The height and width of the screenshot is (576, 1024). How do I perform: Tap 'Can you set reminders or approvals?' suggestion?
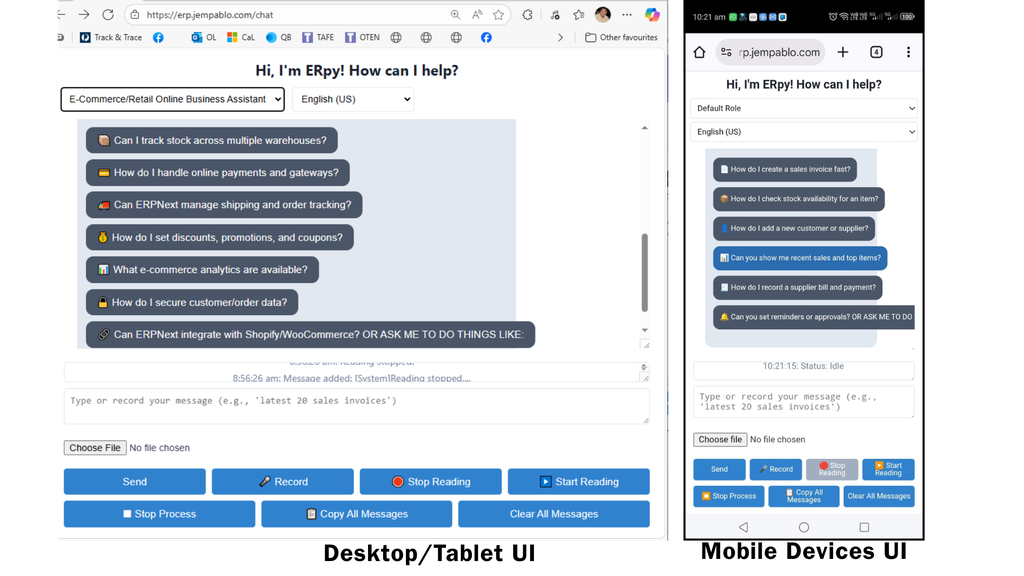point(814,317)
